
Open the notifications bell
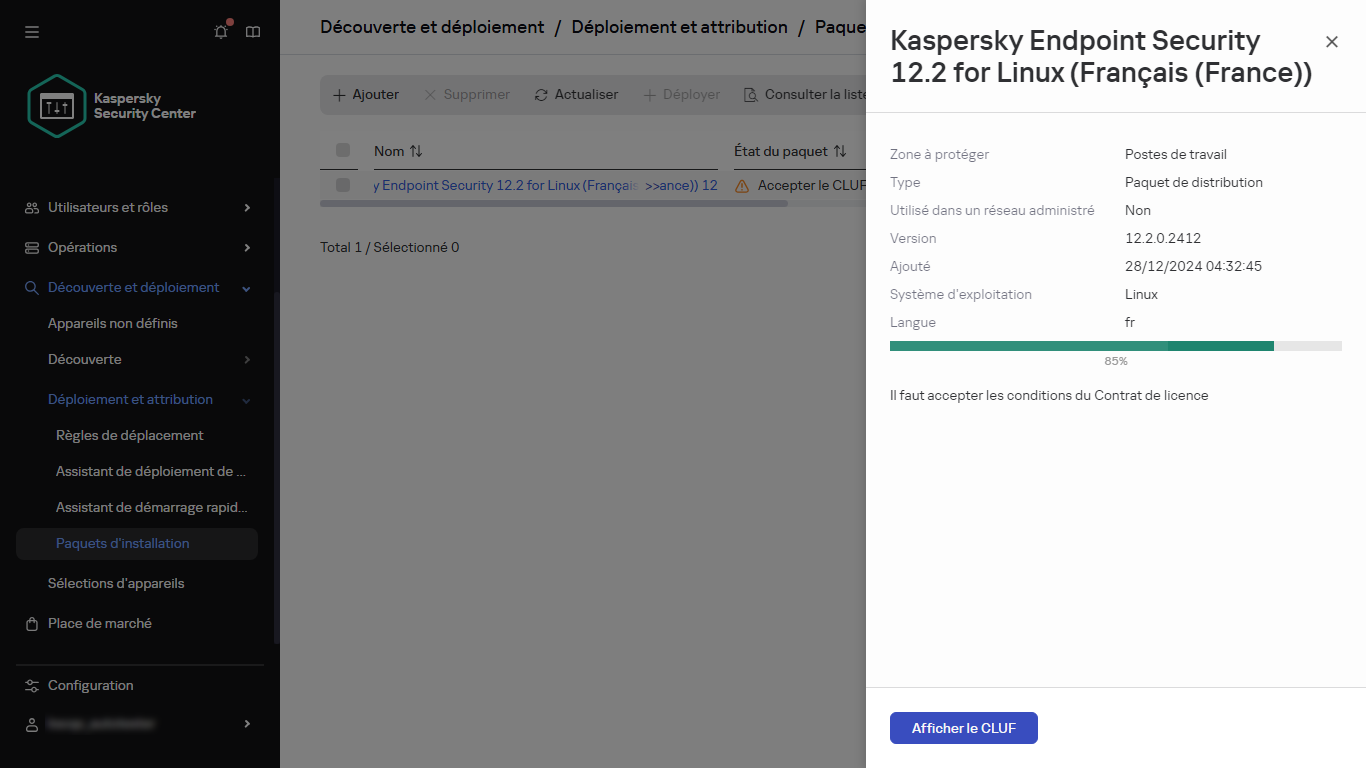[220, 31]
